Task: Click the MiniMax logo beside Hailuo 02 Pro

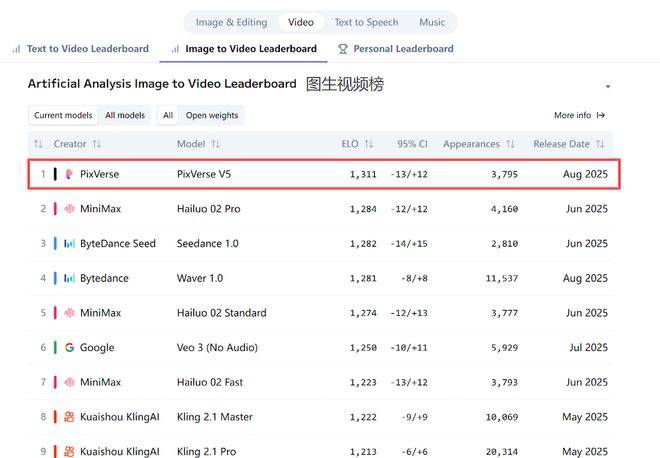Action: tap(69, 209)
